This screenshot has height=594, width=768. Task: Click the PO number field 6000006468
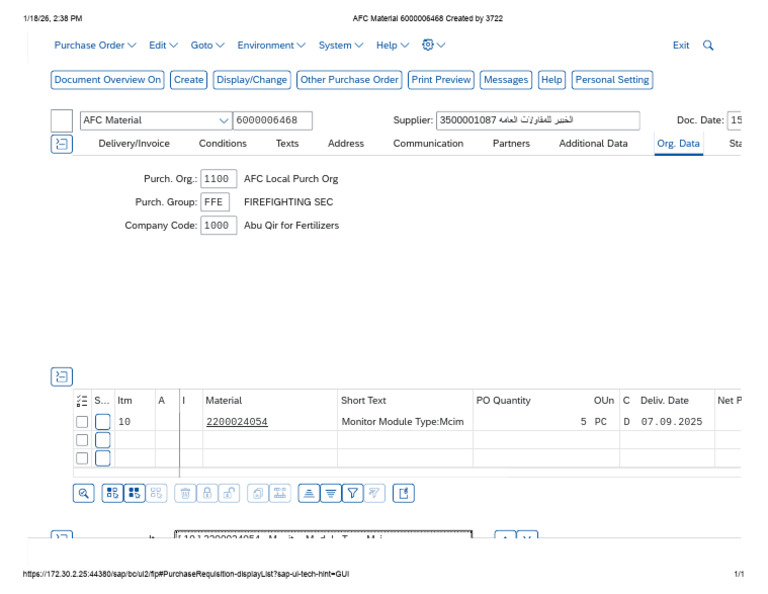pyautogui.click(x=272, y=120)
